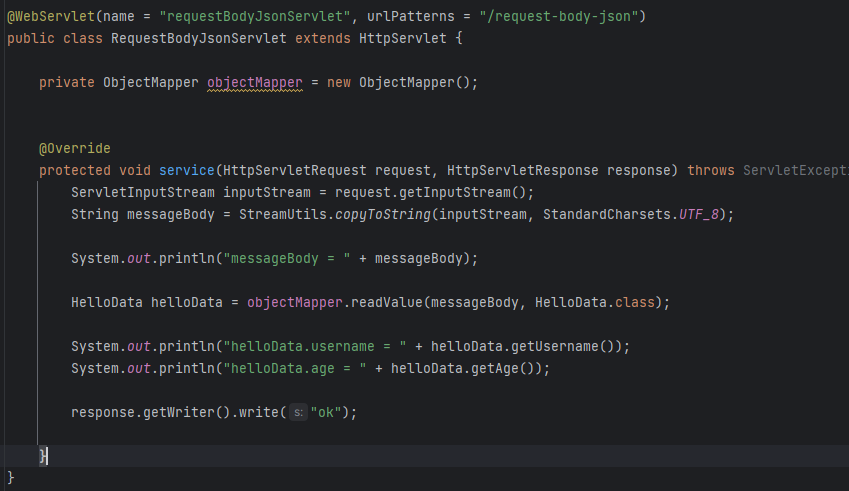This screenshot has width=849, height=491.
Task: Click the "ok" string literal
Action: click(x=326, y=413)
